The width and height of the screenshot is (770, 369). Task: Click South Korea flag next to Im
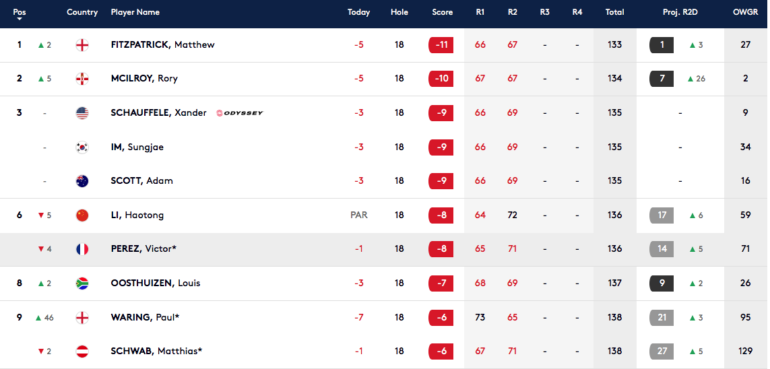(x=82, y=147)
